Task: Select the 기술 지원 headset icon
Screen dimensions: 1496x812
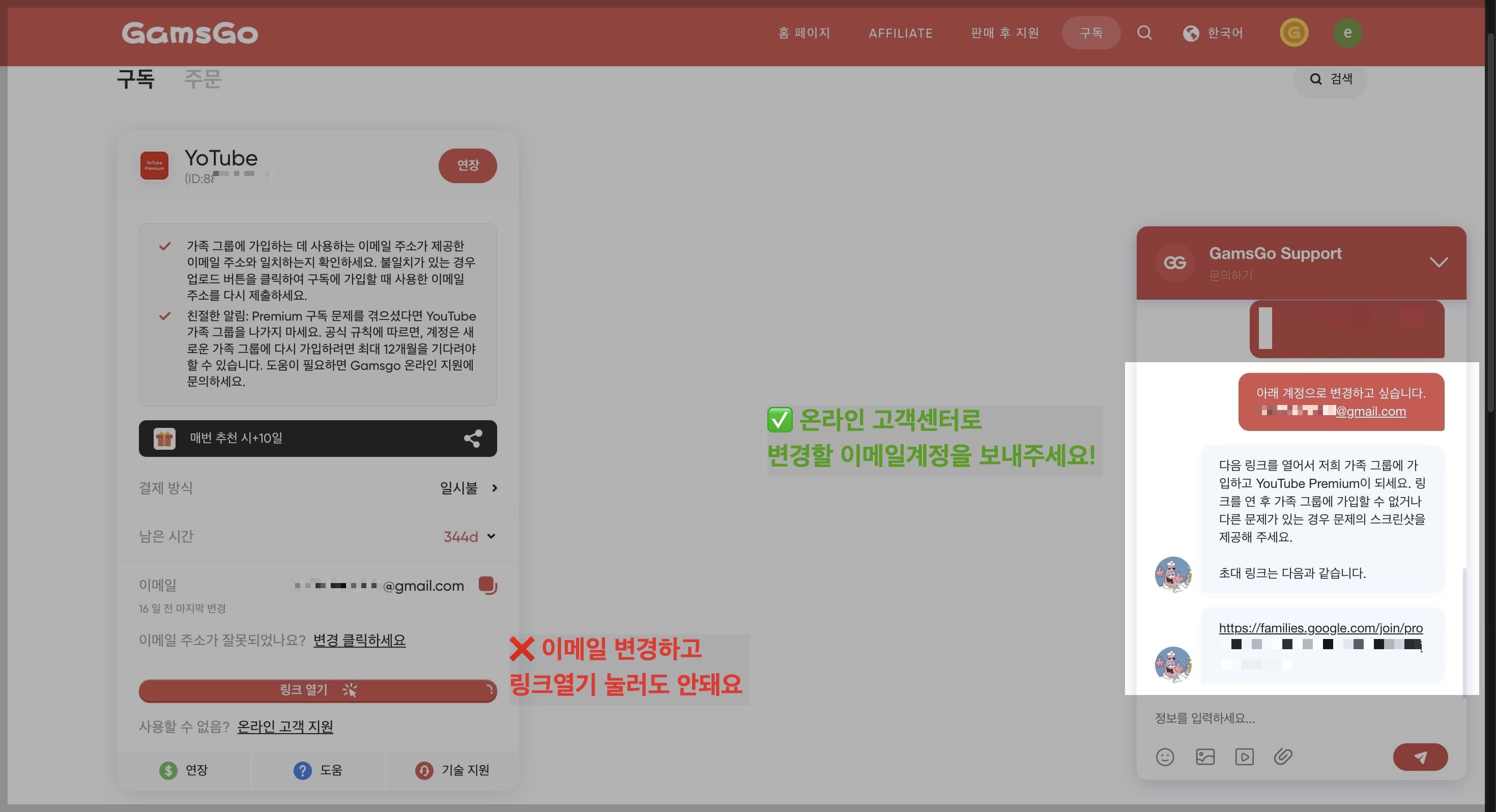Action: click(424, 770)
